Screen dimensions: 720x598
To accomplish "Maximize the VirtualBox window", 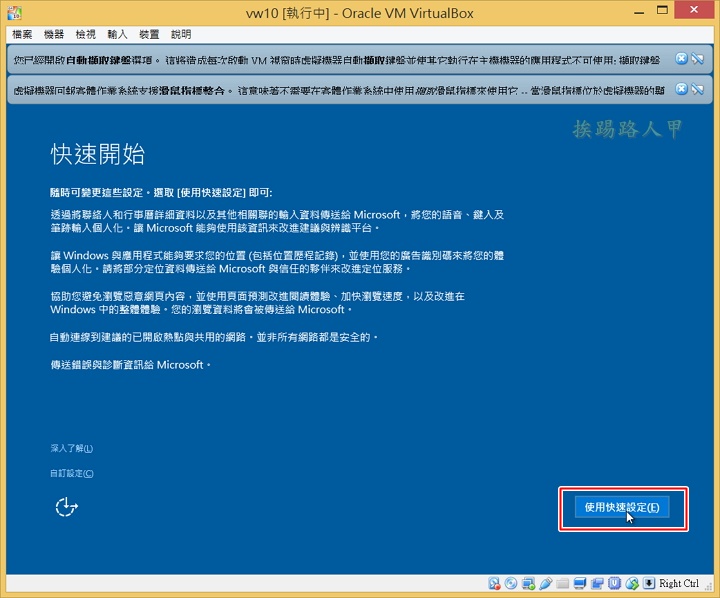I will click(662, 10).
